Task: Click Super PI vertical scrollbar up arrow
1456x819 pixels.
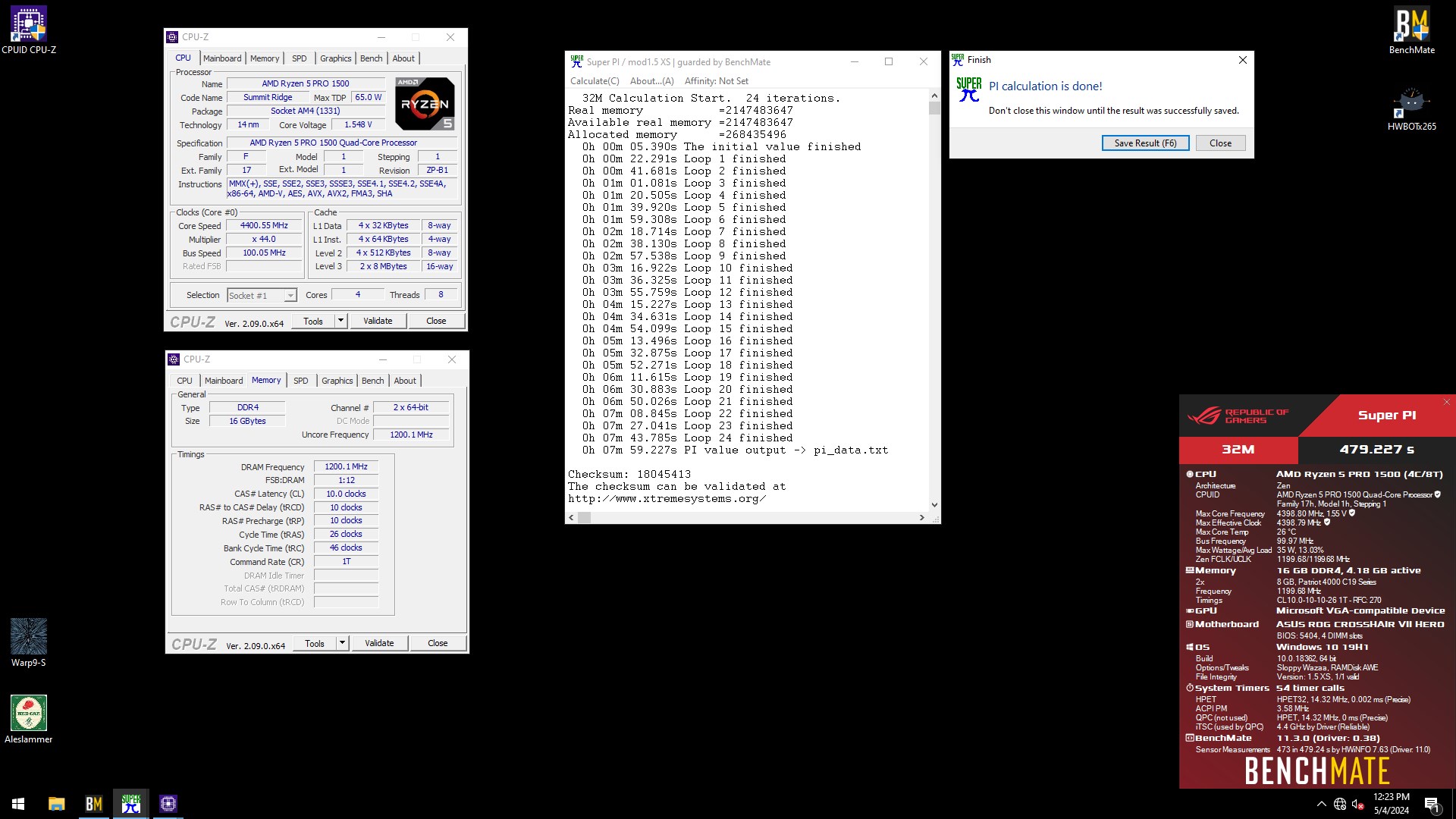Action: coord(934,96)
